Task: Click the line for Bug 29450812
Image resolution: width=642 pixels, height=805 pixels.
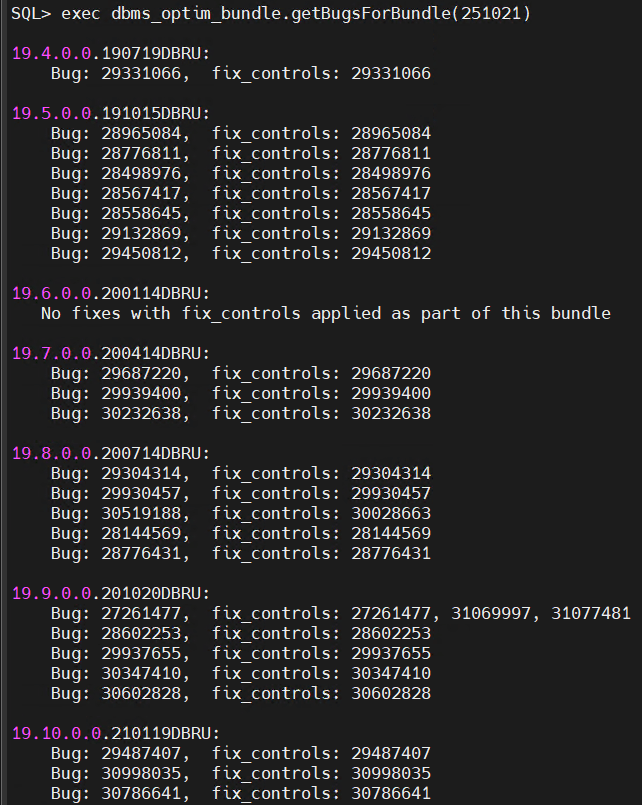Action: 240,253
